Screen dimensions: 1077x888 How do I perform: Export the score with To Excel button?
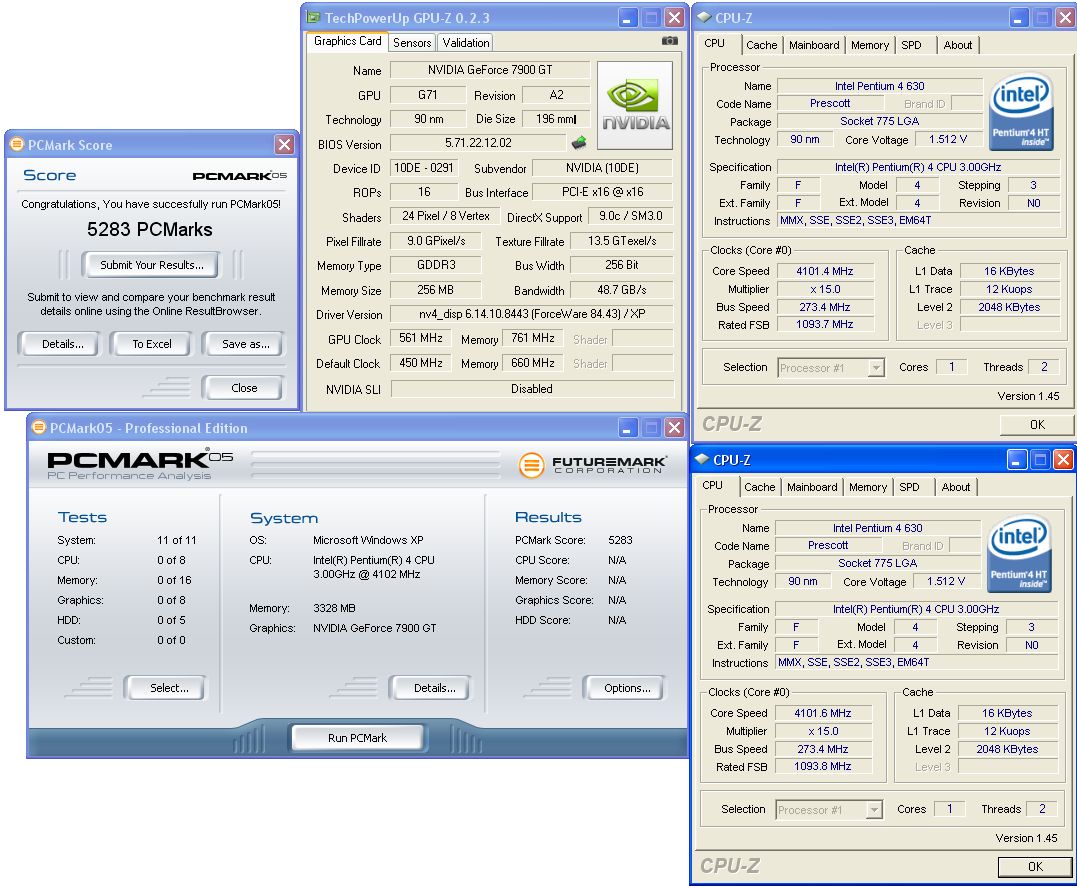click(152, 344)
